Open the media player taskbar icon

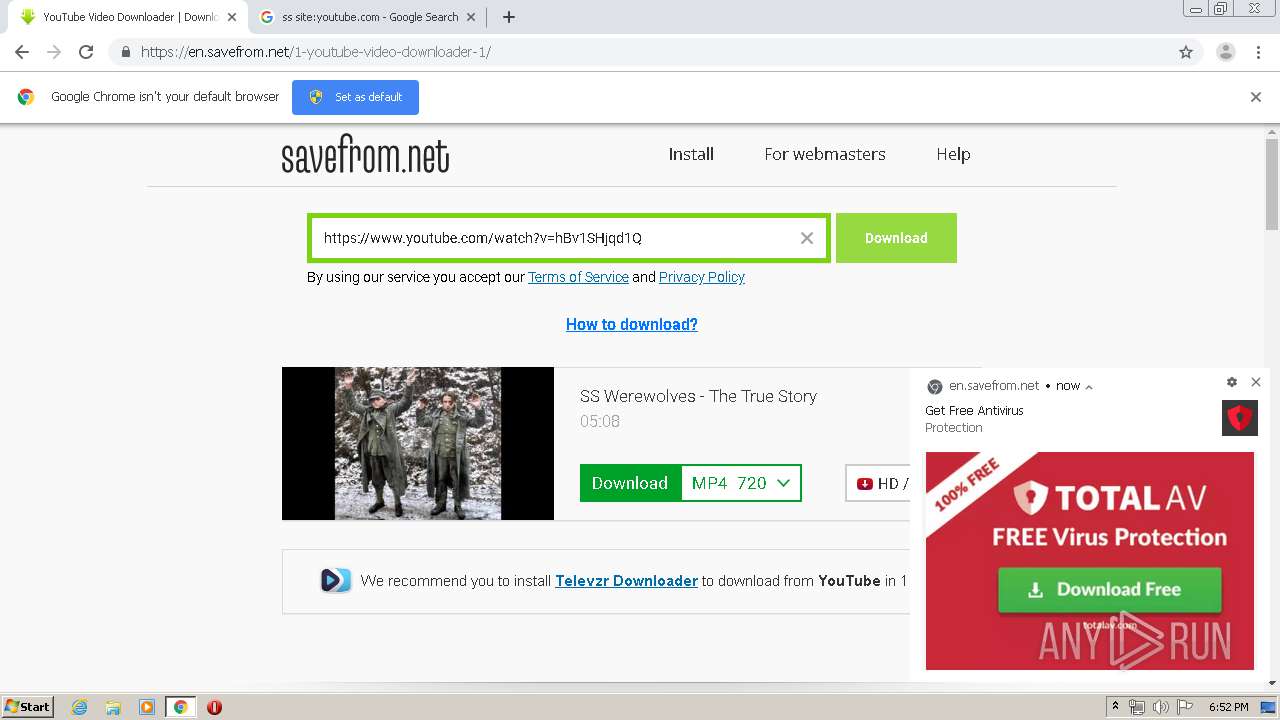(147, 707)
